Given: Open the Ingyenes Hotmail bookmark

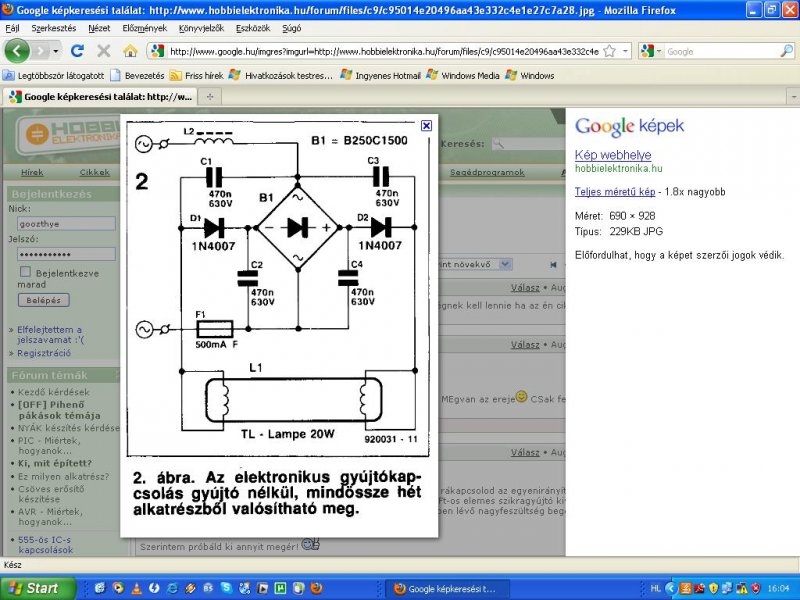Looking at the screenshot, I should coord(381,76).
